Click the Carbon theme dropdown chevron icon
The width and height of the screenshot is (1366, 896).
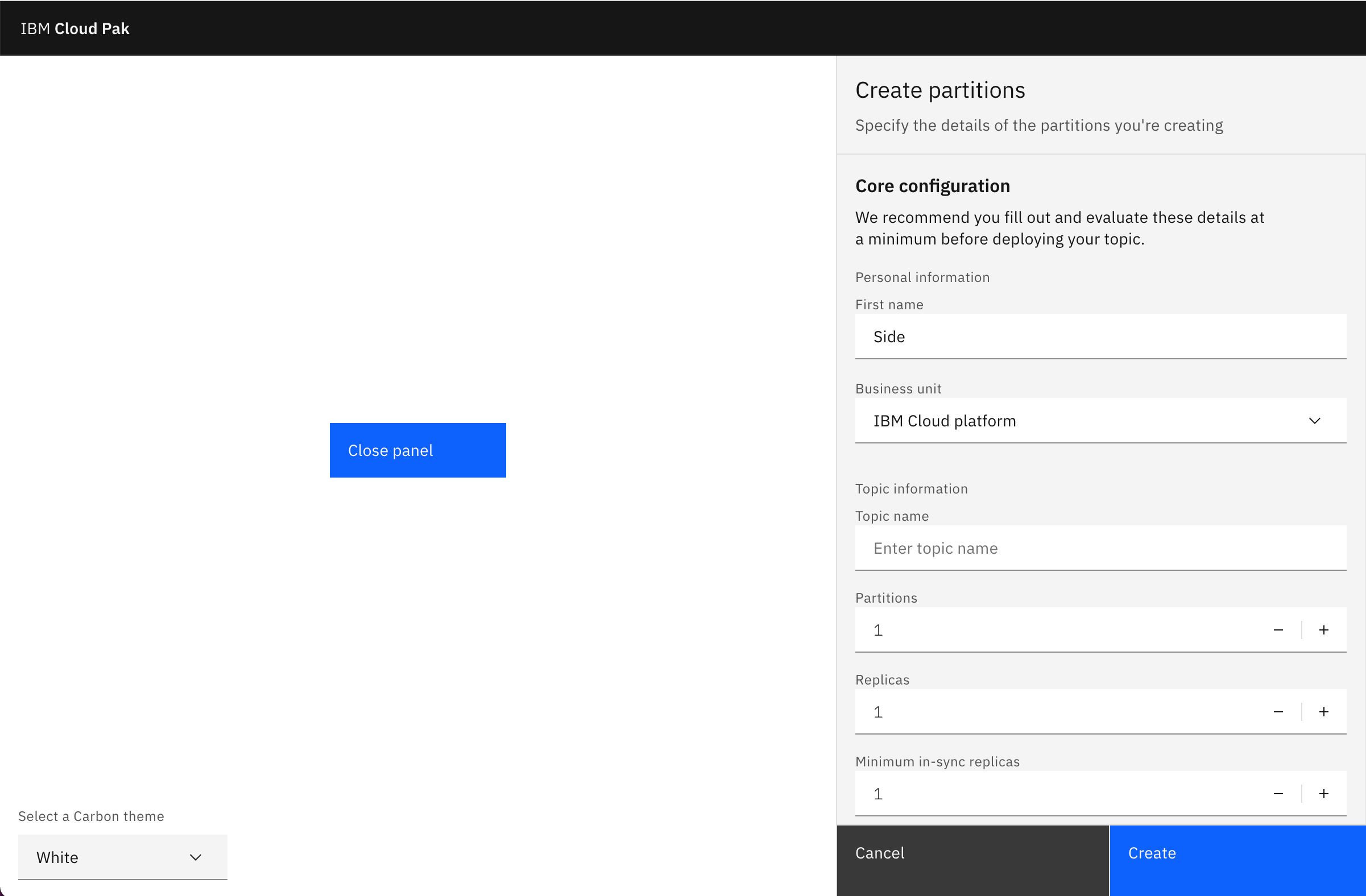point(195,857)
